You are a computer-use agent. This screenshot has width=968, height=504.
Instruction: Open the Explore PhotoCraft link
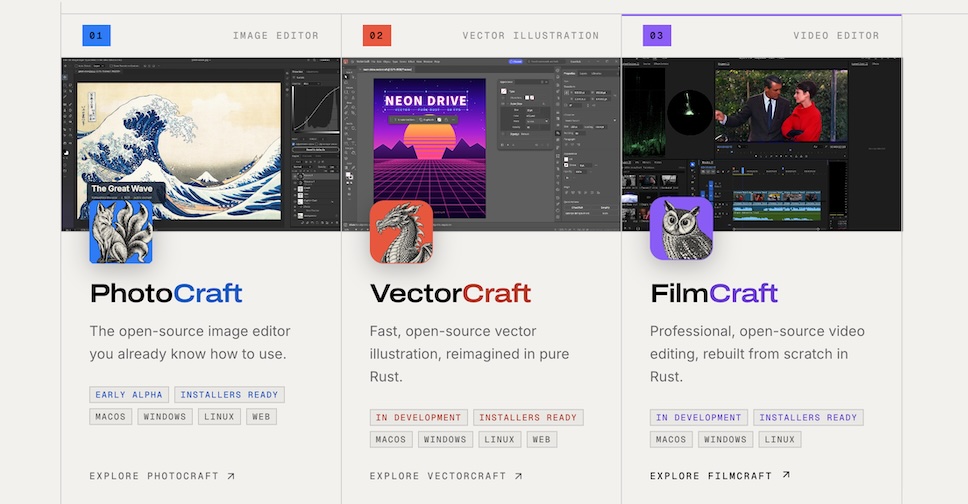(x=162, y=476)
